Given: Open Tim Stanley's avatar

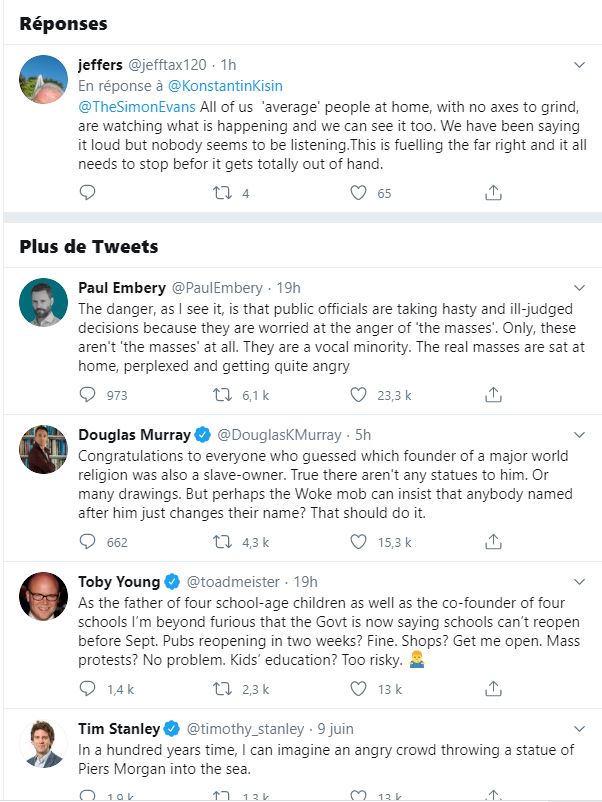Looking at the screenshot, I should point(43,744).
